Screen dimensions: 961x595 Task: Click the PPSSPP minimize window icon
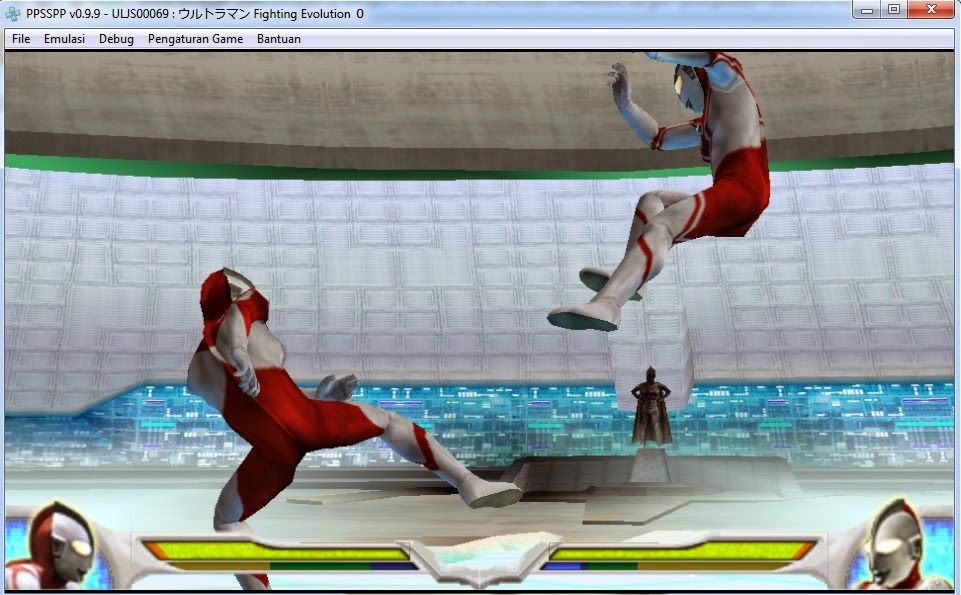(x=866, y=10)
